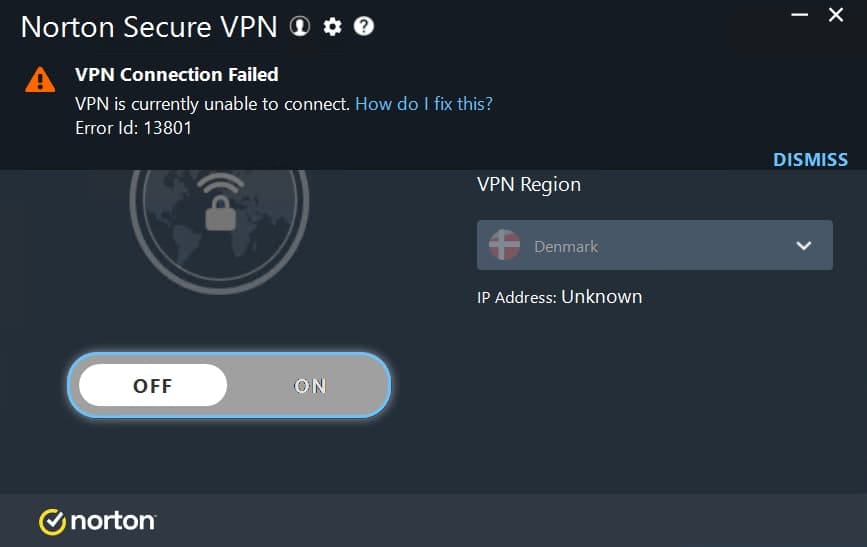The image size is (867, 547).
Task: Close the Norton Secure VPN window
Action: [x=836, y=14]
